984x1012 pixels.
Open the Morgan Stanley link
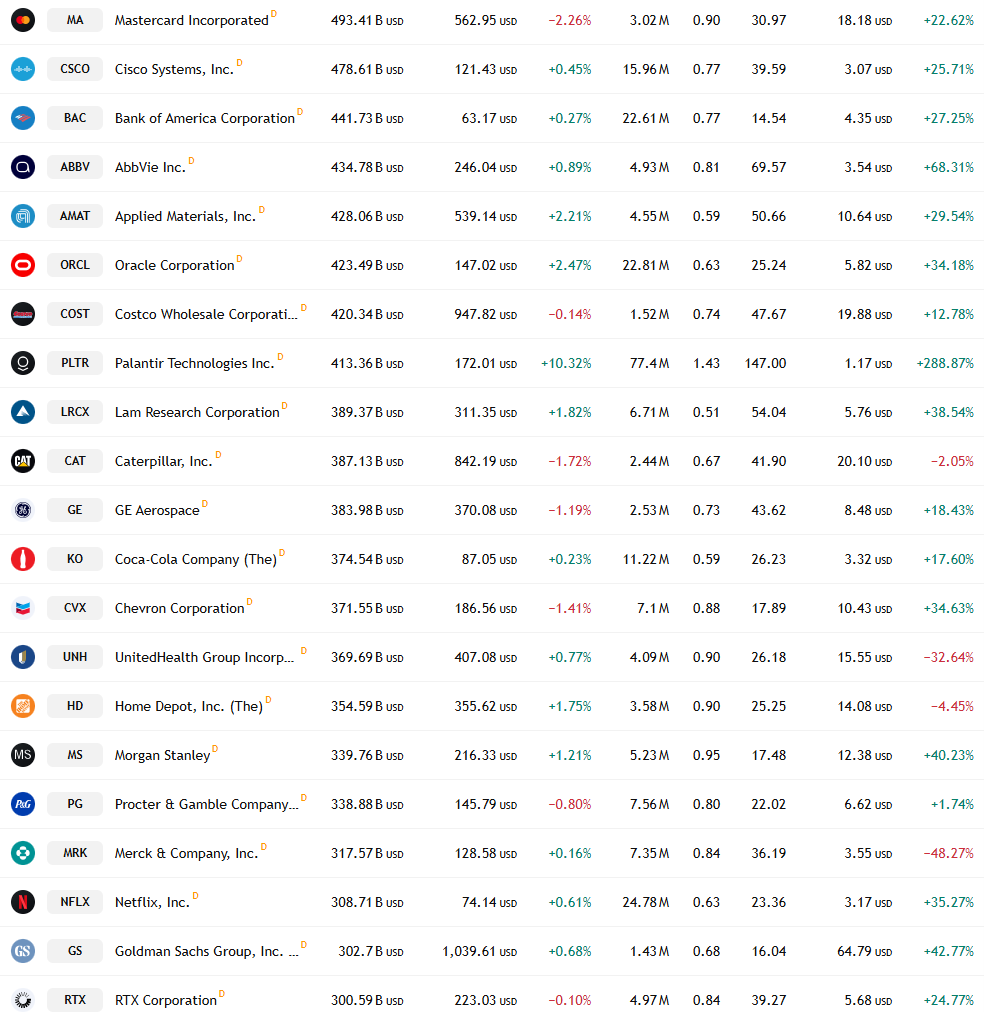[x=163, y=756]
